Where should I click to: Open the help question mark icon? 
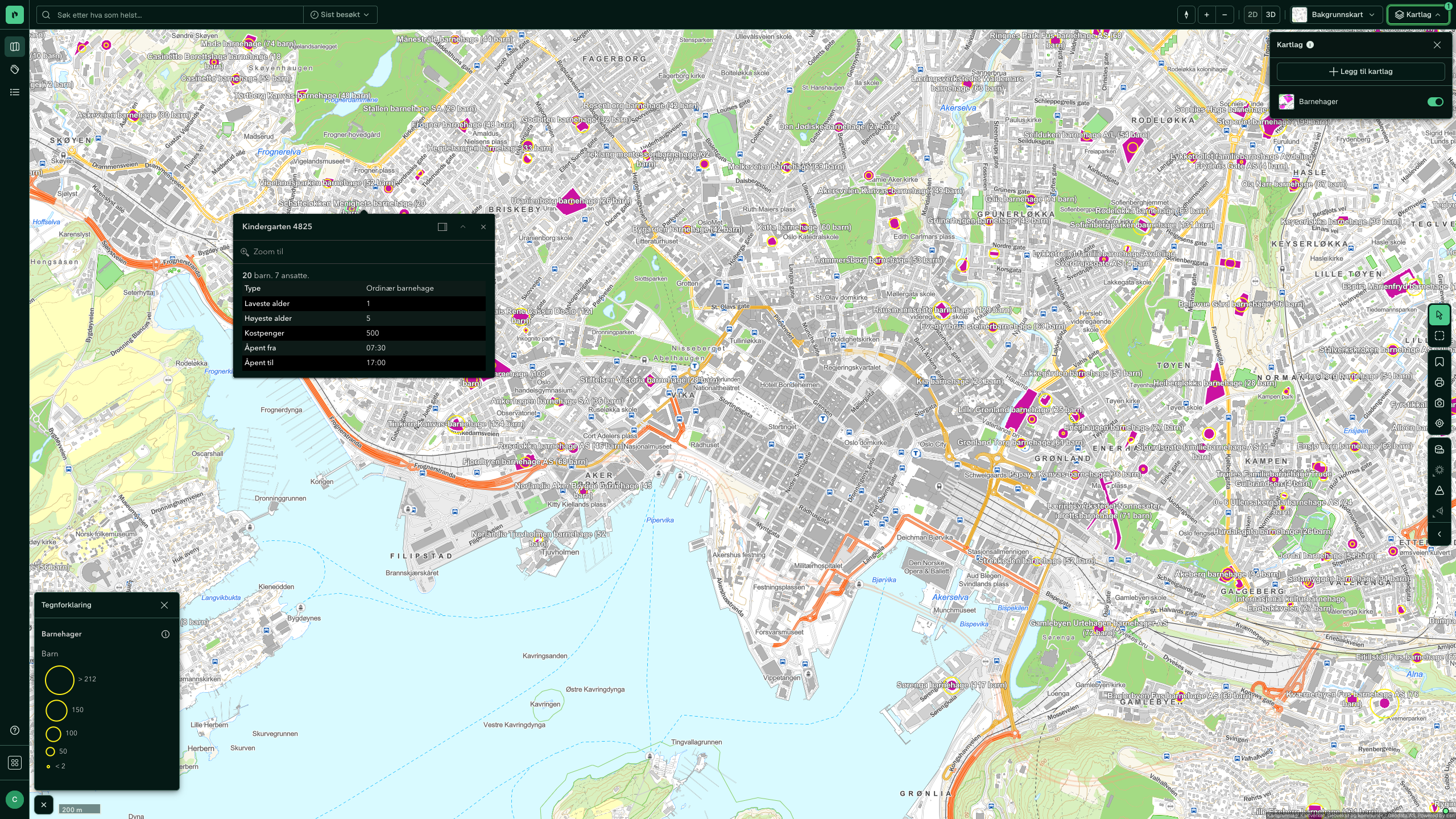[x=15, y=730]
